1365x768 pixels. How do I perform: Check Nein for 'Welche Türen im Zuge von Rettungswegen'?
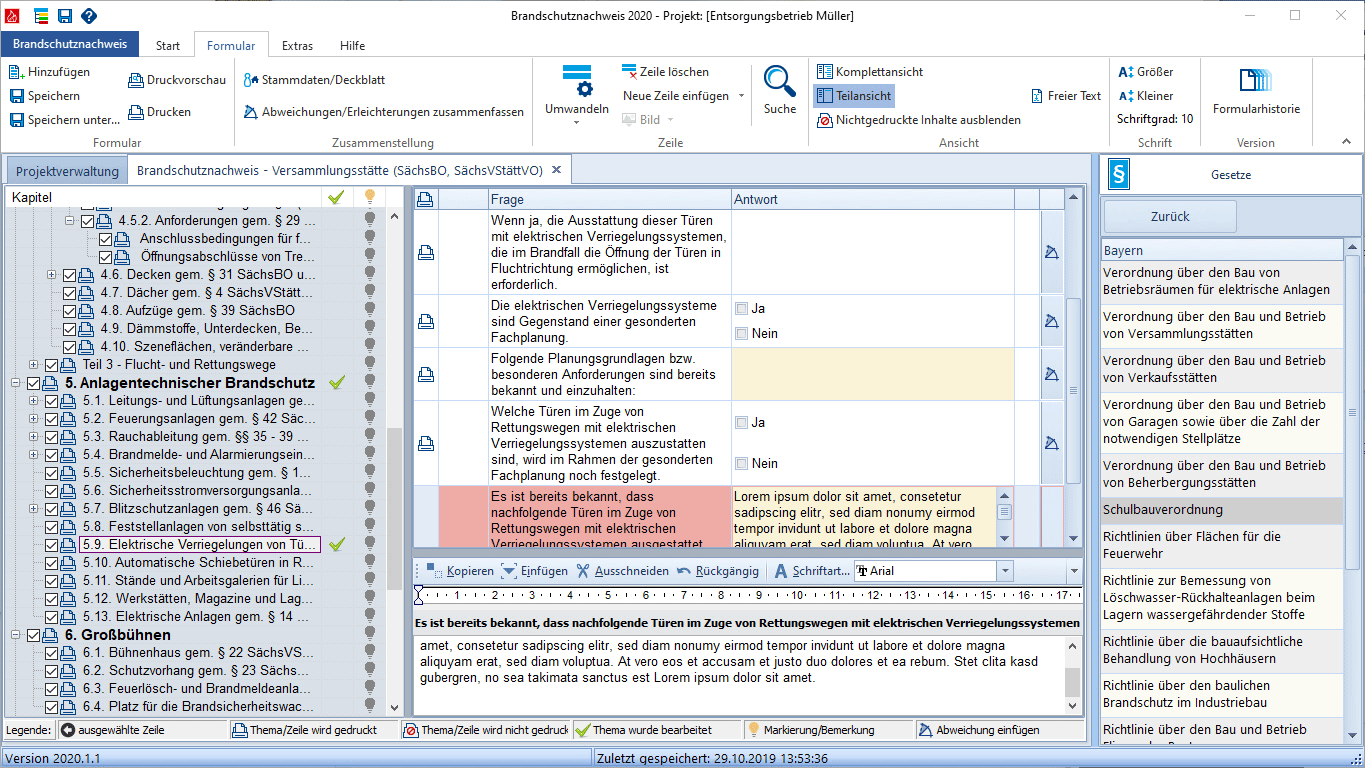pyautogui.click(x=741, y=463)
